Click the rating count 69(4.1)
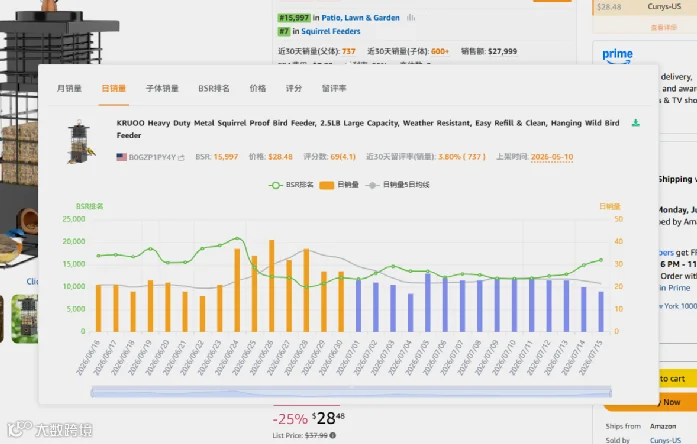 (x=343, y=157)
